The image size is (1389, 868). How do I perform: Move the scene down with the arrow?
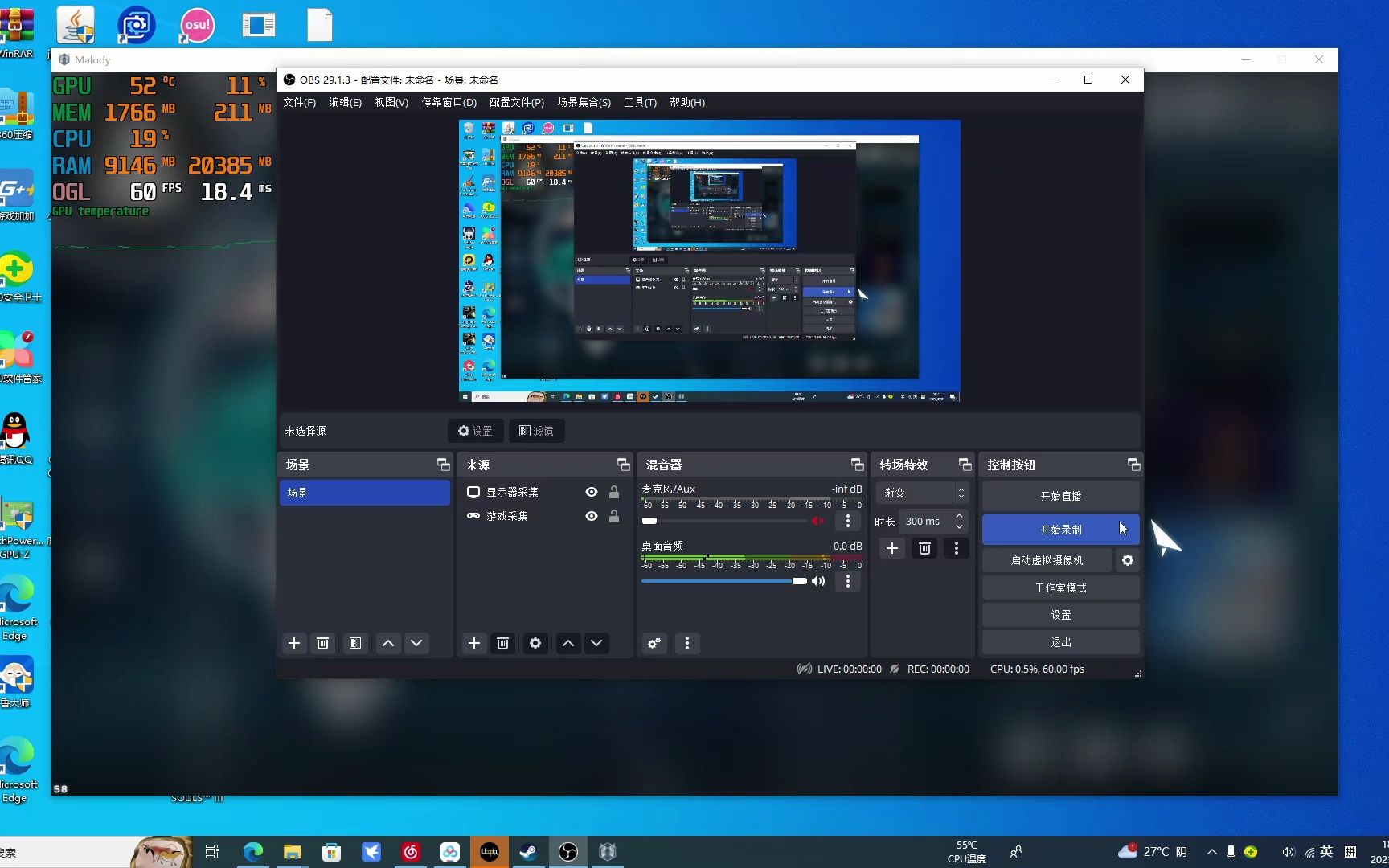coord(416,643)
